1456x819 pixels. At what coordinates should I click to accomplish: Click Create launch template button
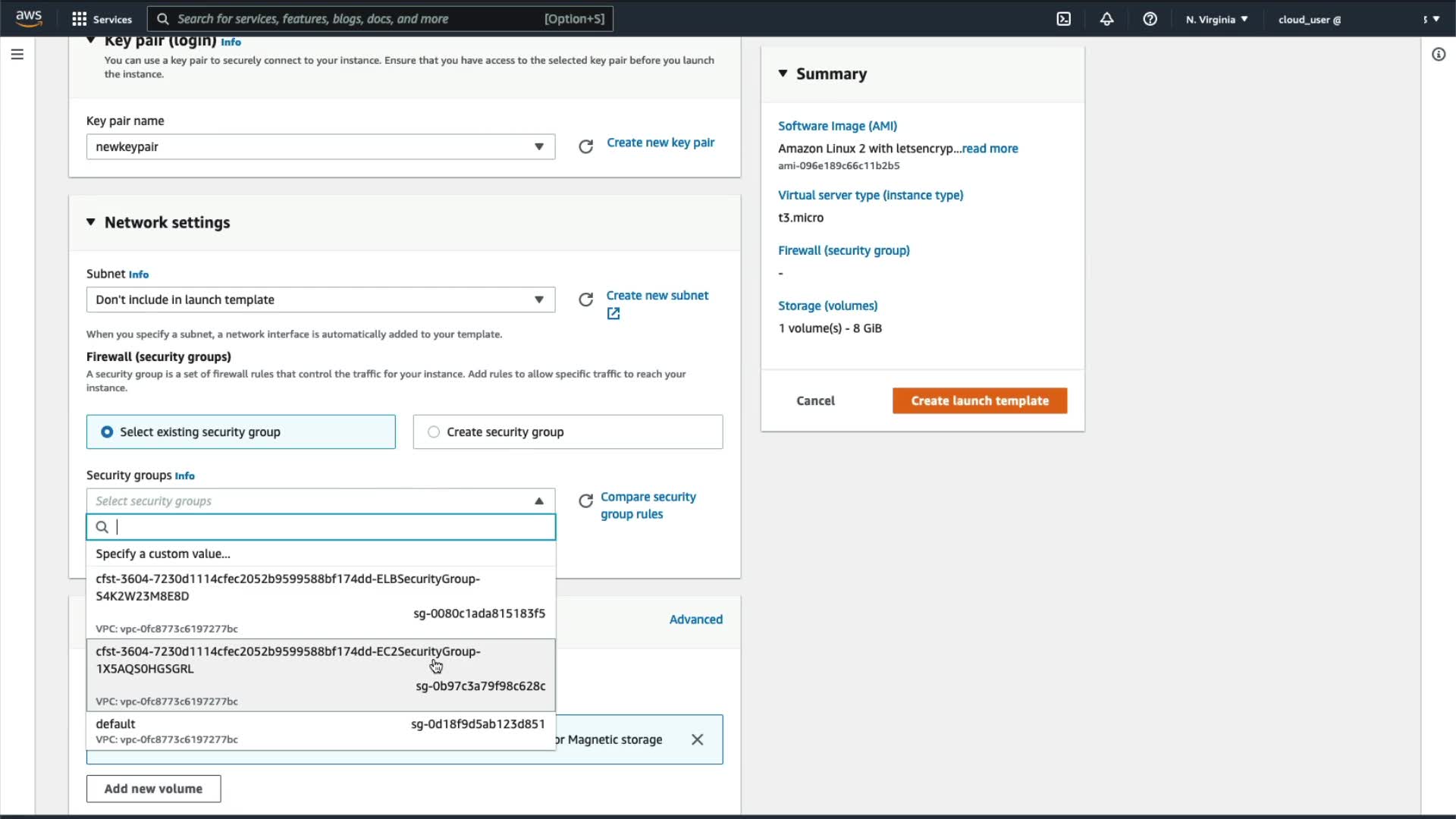(x=979, y=400)
